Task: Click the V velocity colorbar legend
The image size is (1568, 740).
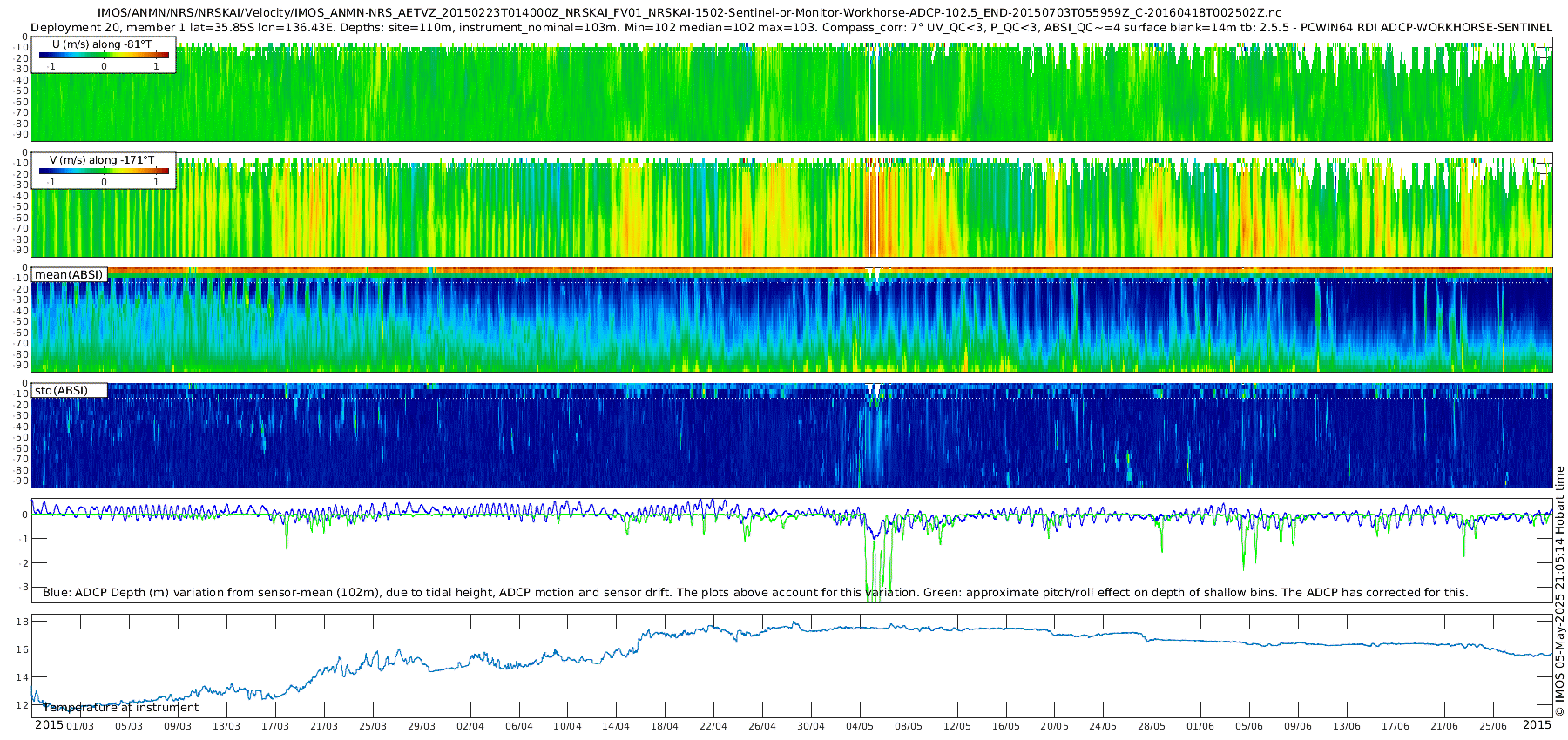Action: [x=104, y=171]
